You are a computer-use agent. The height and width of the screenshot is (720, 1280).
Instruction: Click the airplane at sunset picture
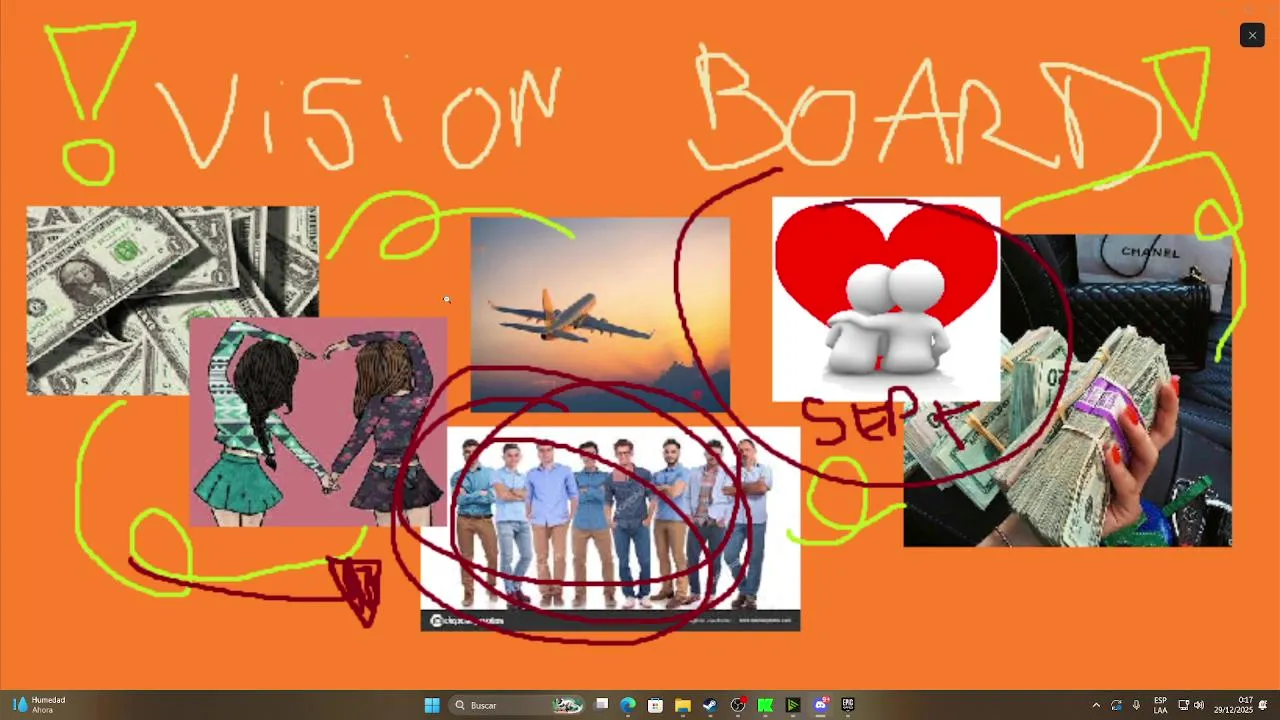pyautogui.click(x=600, y=315)
